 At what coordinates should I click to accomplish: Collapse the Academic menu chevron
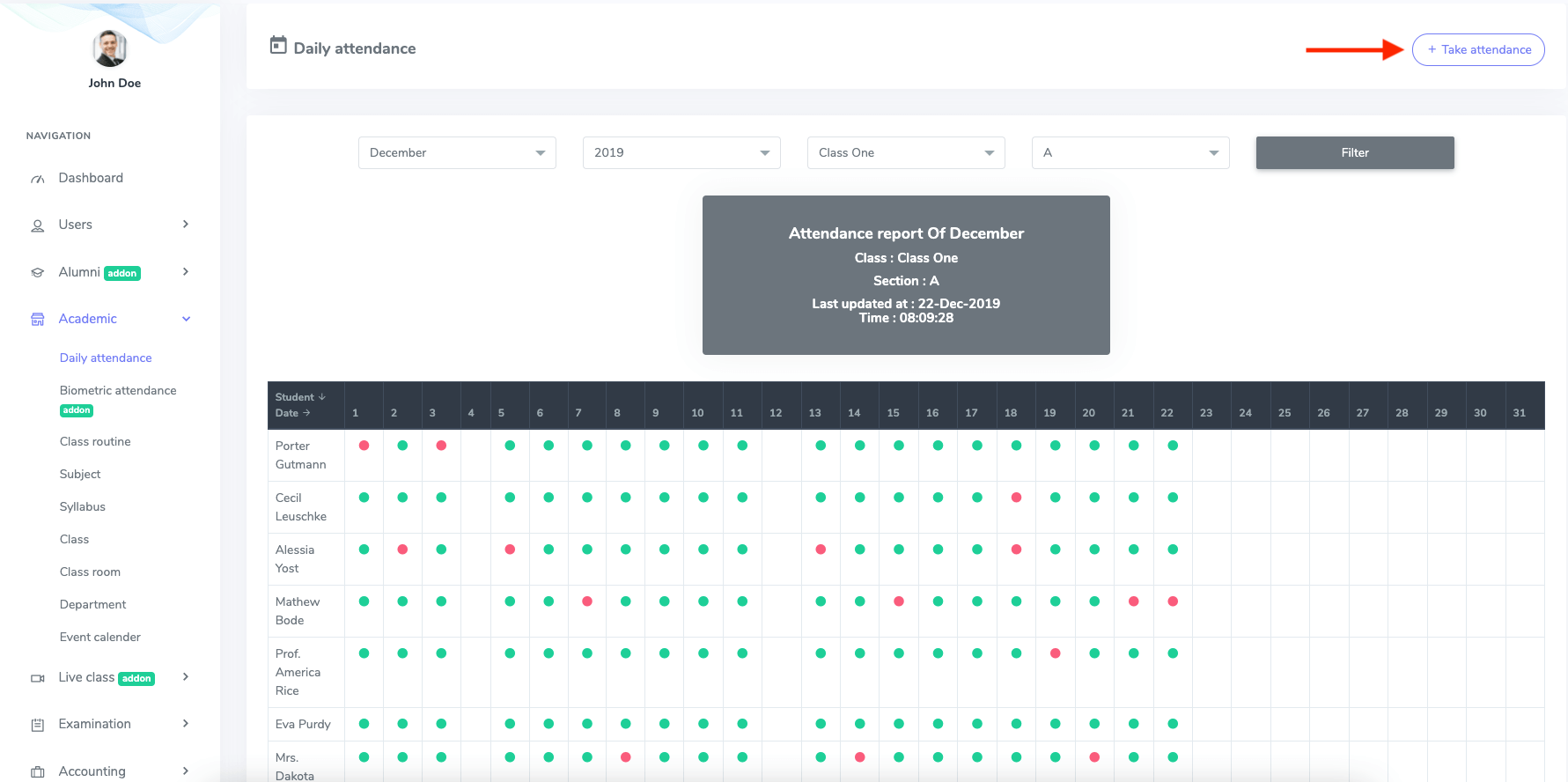[186, 319]
